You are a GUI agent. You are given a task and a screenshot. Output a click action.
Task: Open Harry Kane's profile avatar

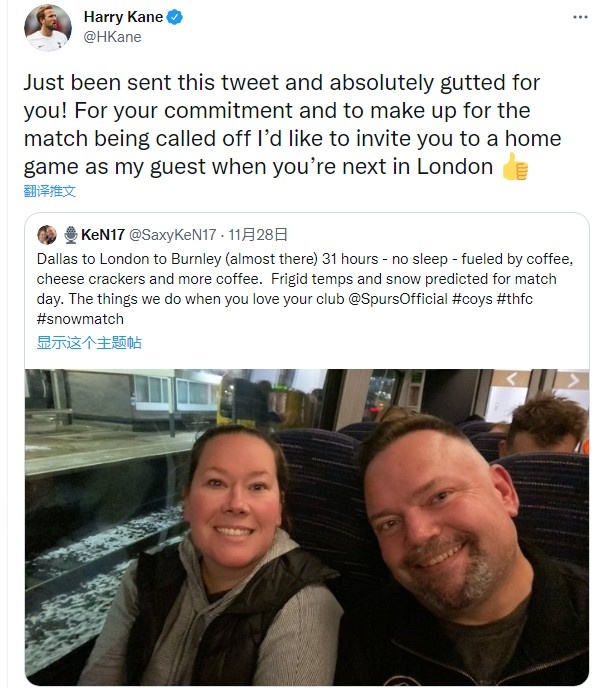pos(47,28)
